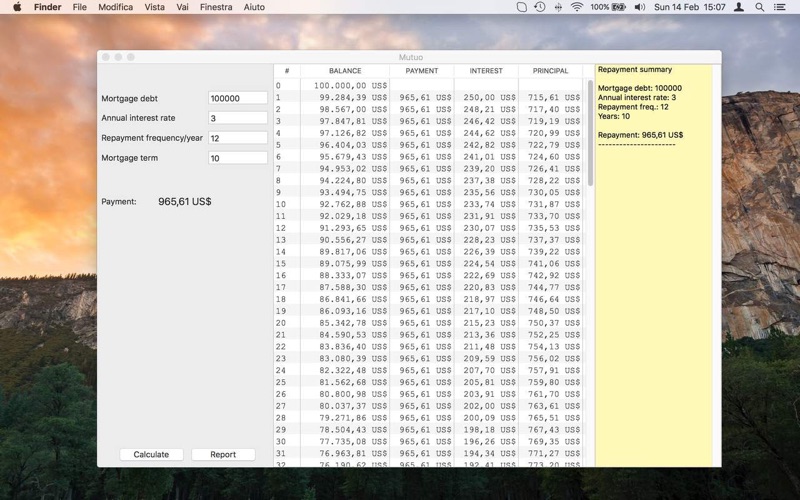Open Notification Center list icon
The height and width of the screenshot is (500, 800).
[779, 7]
